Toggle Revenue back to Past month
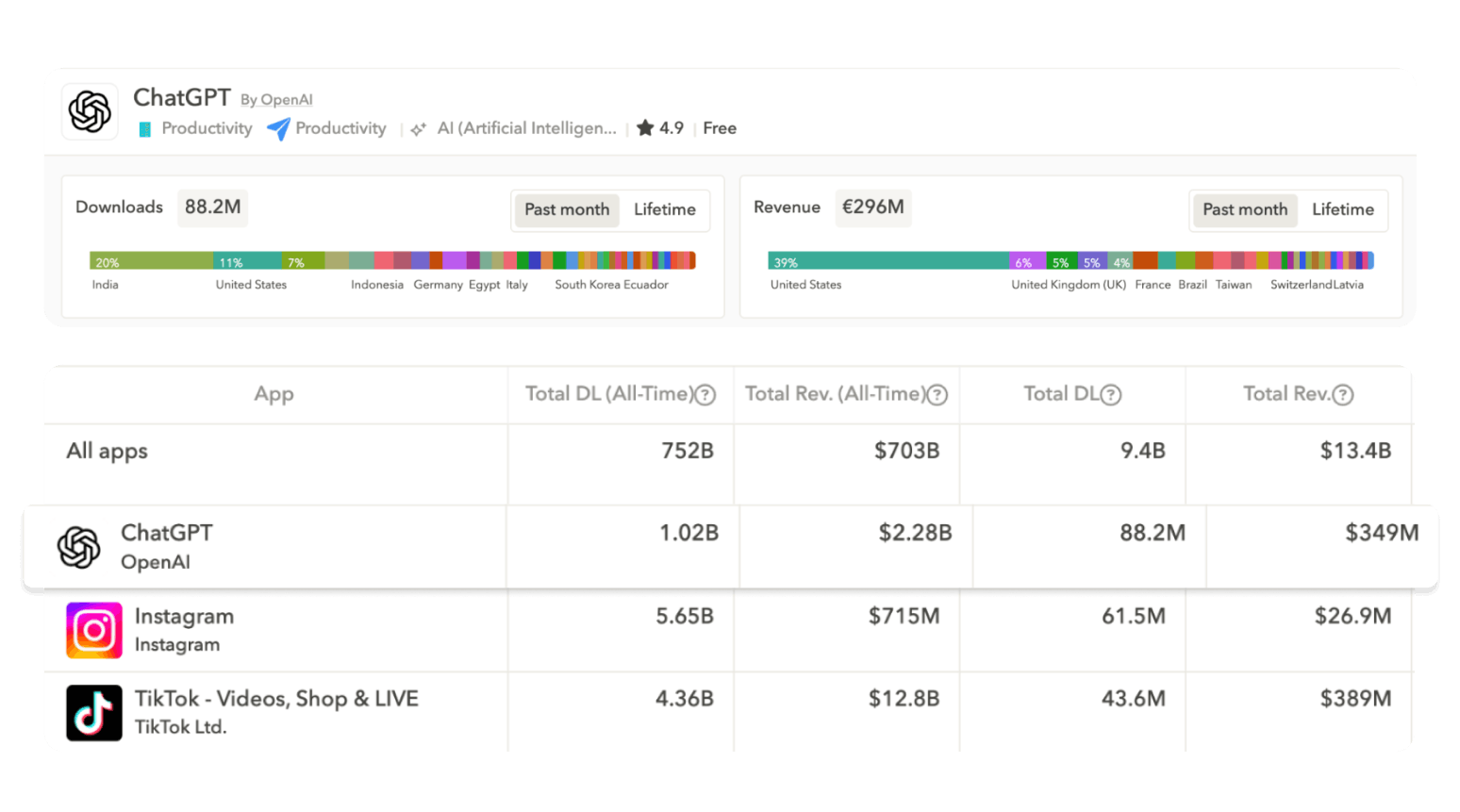 [x=1244, y=209]
